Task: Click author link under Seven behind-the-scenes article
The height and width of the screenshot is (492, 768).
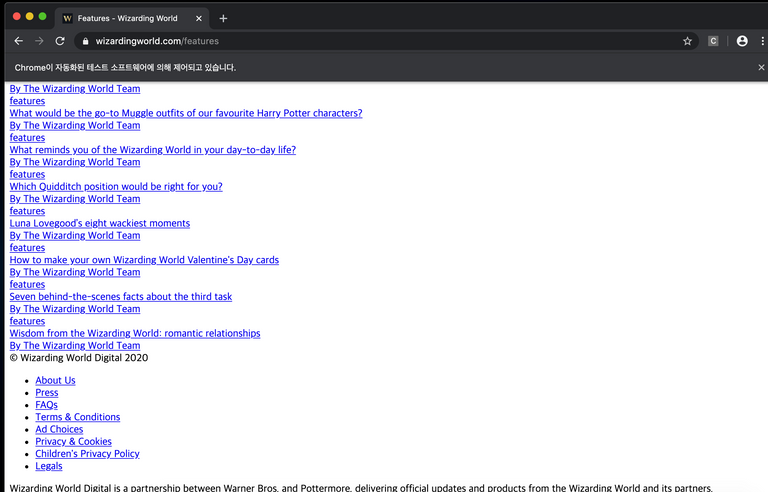Action: pos(75,309)
